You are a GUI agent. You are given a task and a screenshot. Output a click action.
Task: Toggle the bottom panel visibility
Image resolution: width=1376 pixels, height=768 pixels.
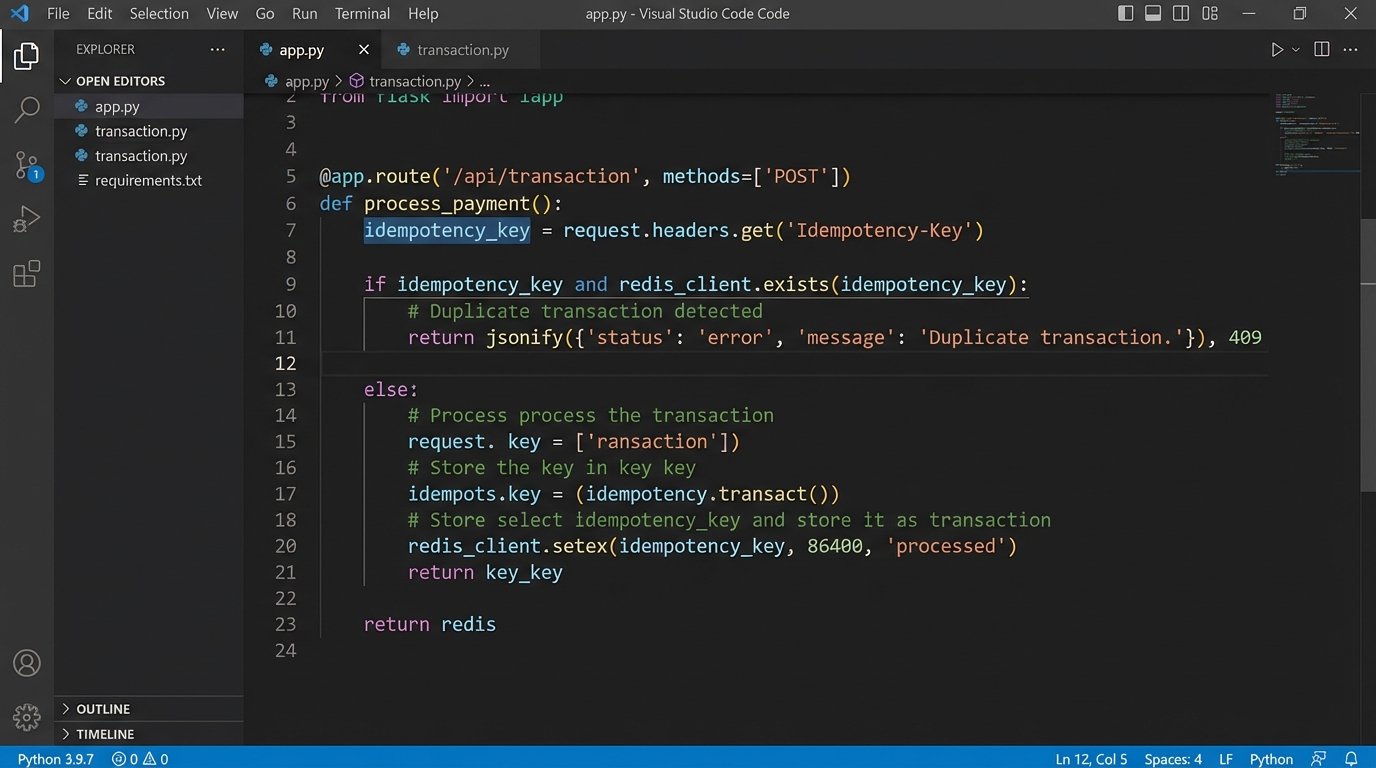tap(1153, 13)
